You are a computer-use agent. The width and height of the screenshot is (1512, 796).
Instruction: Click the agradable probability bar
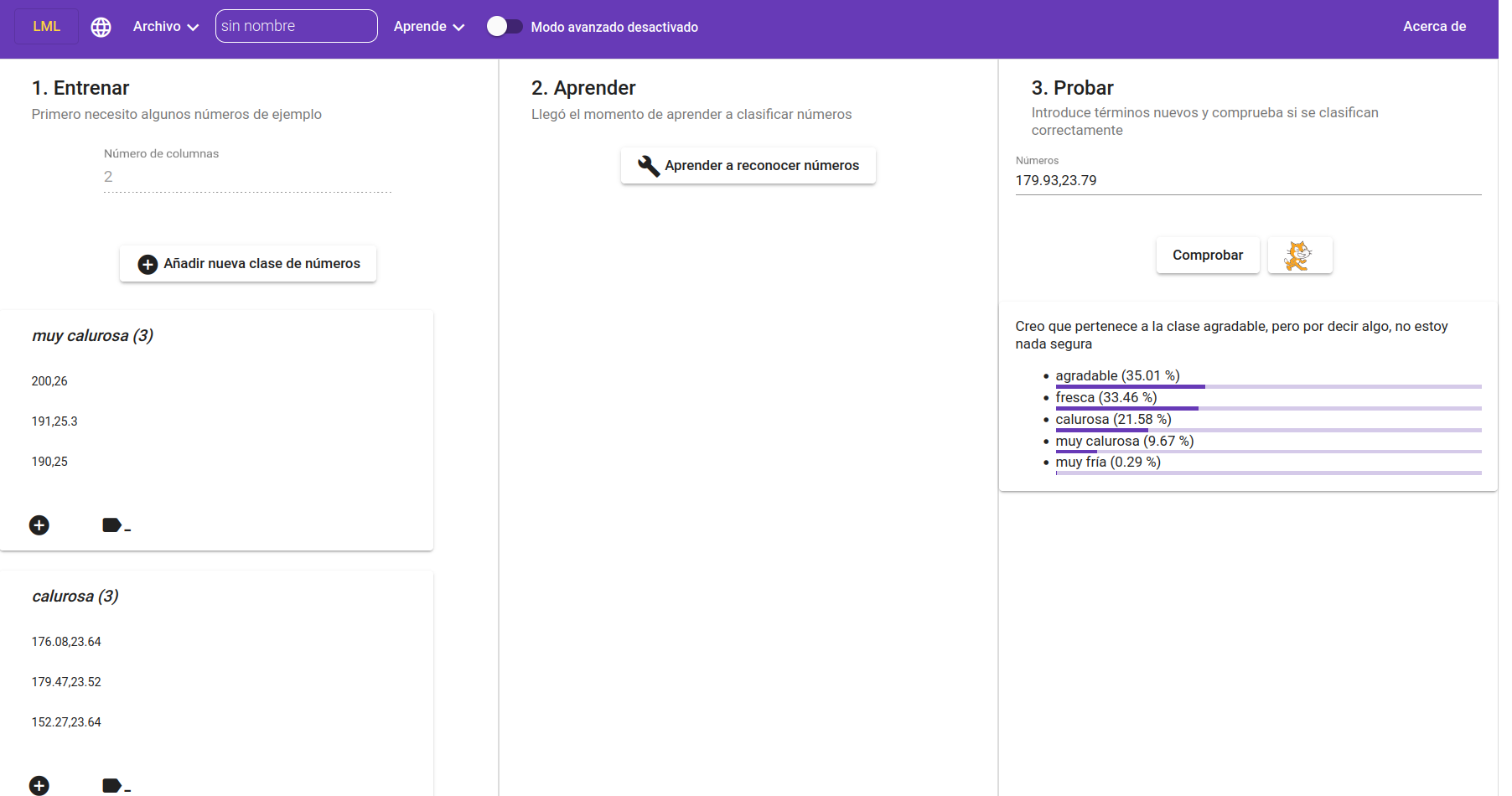pyautogui.click(x=1267, y=386)
